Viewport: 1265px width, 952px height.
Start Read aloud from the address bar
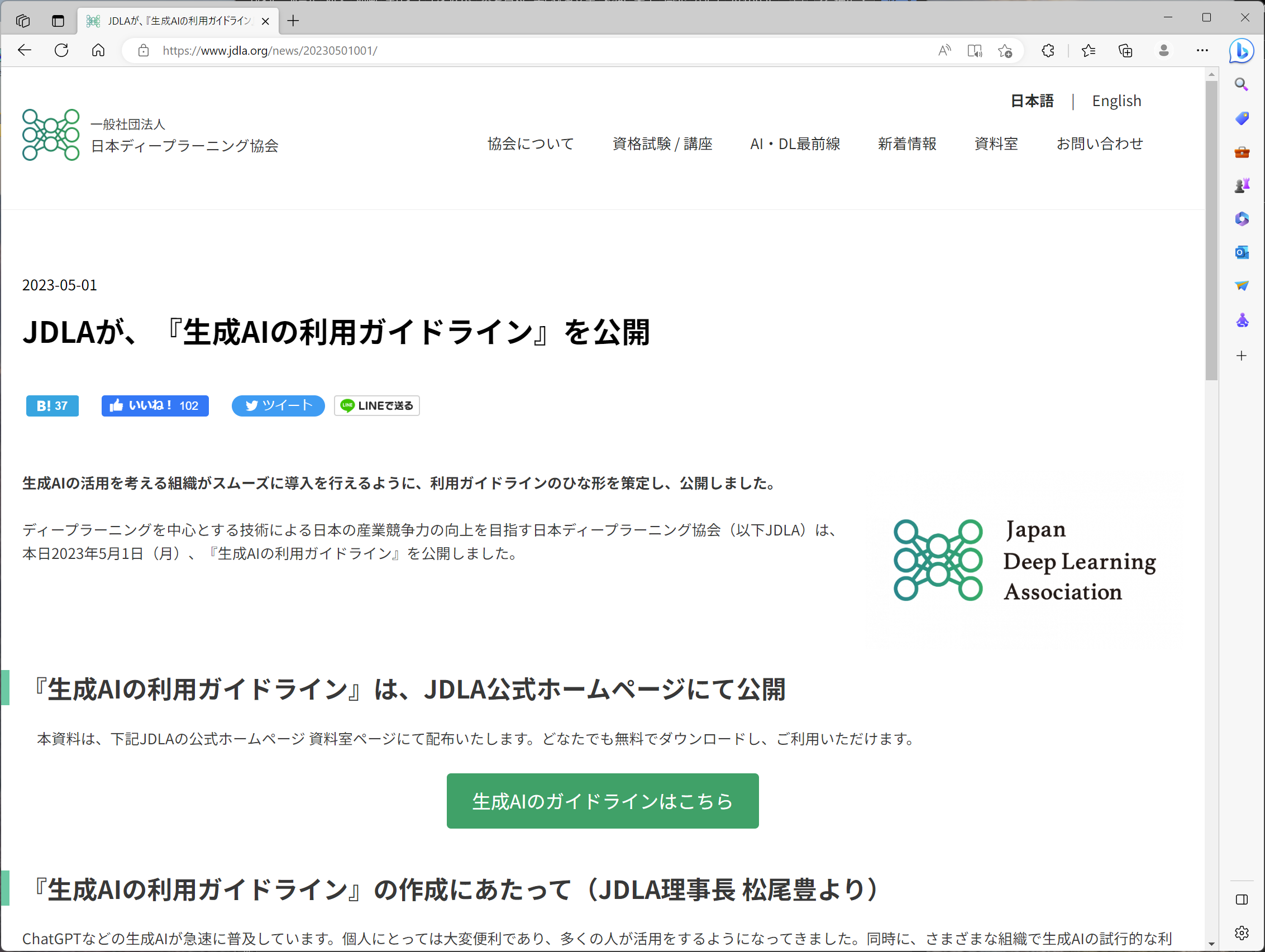[x=944, y=50]
